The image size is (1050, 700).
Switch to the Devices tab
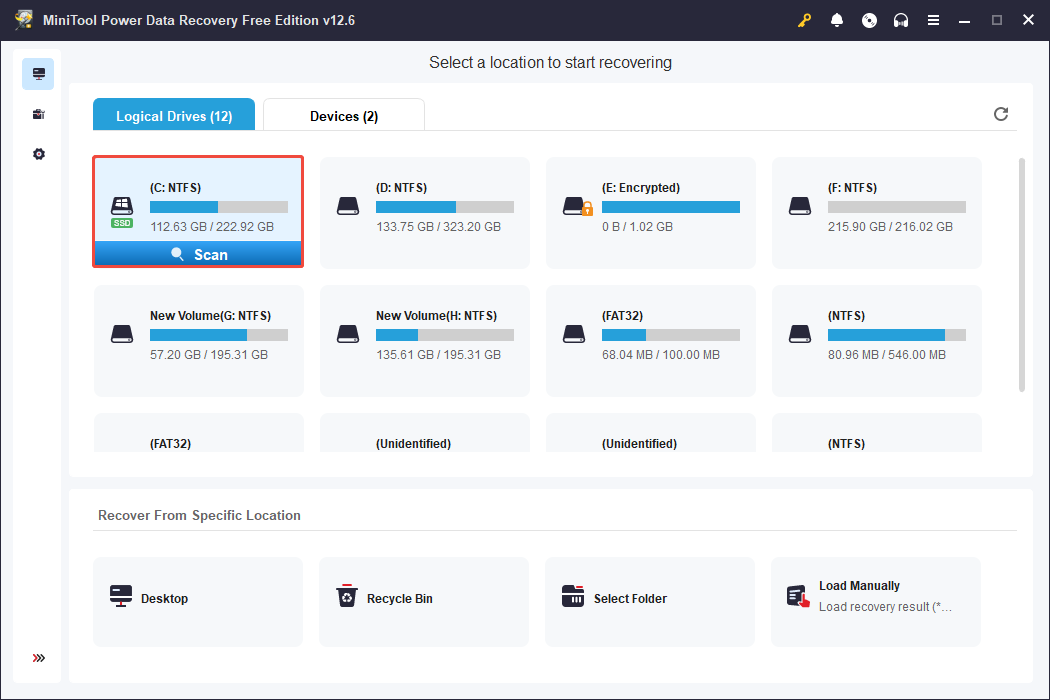point(343,114)
